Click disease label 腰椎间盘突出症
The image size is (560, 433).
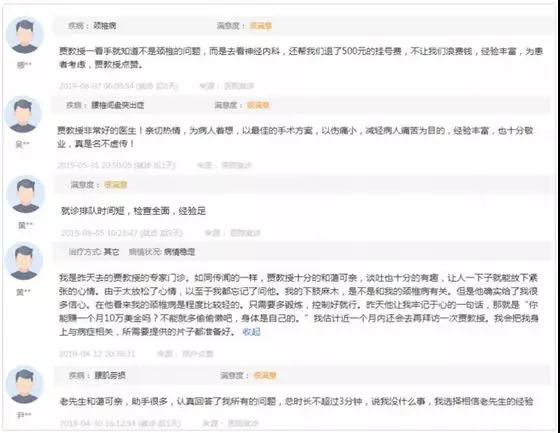click(x=118, y=105)
